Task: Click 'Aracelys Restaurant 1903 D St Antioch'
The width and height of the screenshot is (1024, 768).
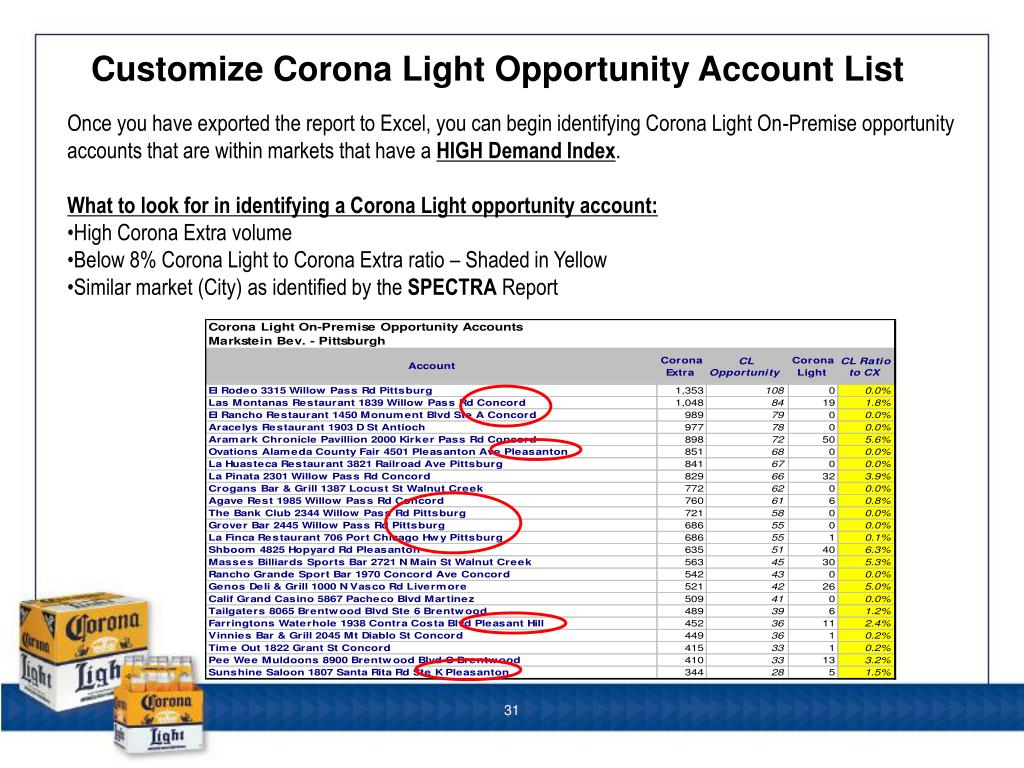Action: click(316, 427)
